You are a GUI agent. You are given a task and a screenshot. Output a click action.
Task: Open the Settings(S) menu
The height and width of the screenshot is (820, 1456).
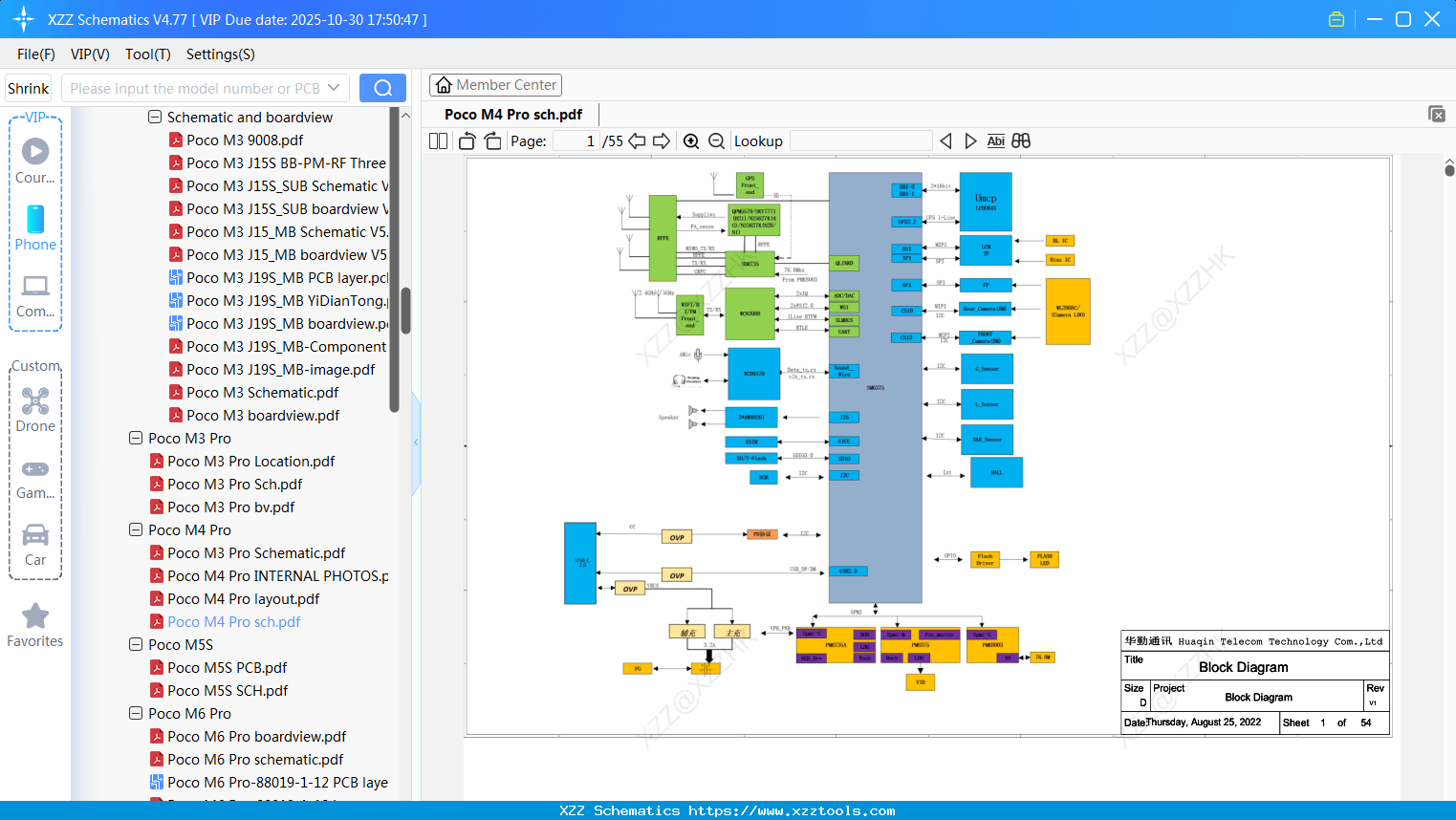(221, 54)
